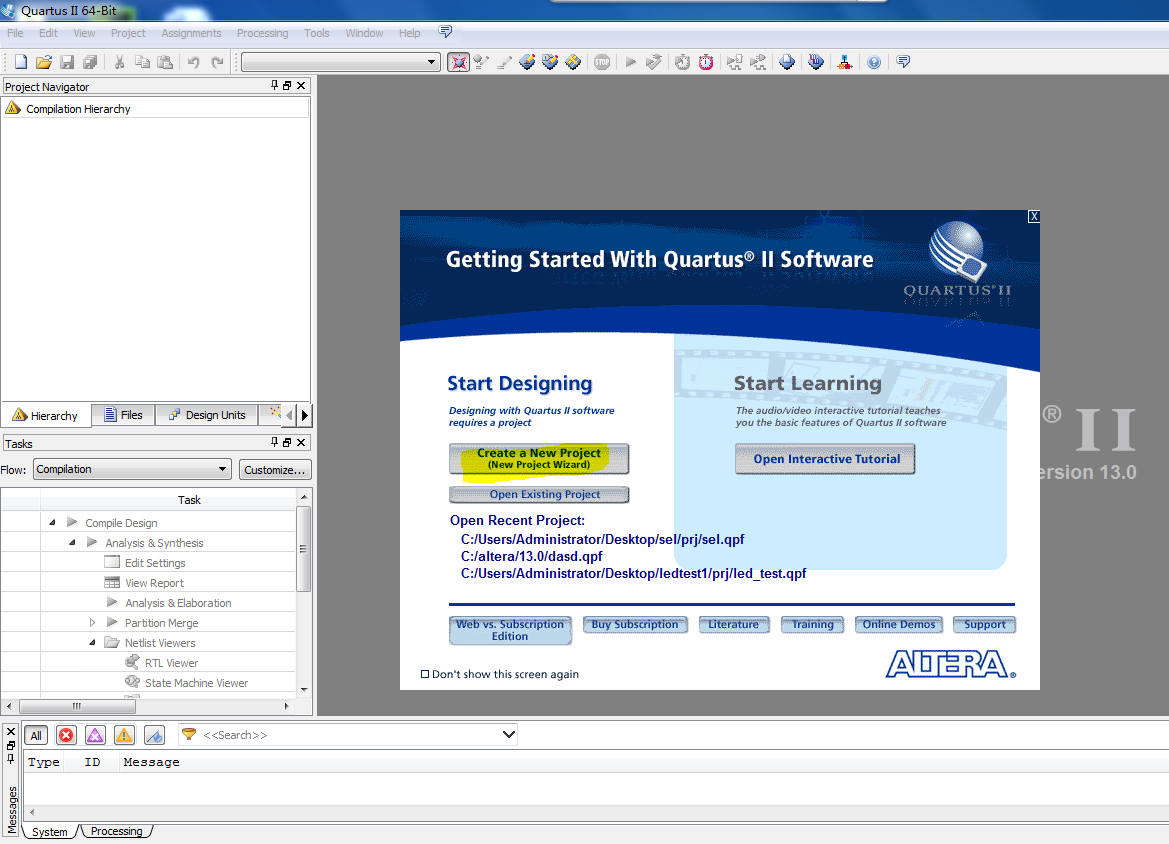The height and width of the screenshot is (844, 1169).
Task: Click the red TimeQuest stopwatch icon
Action: [706, 62]
